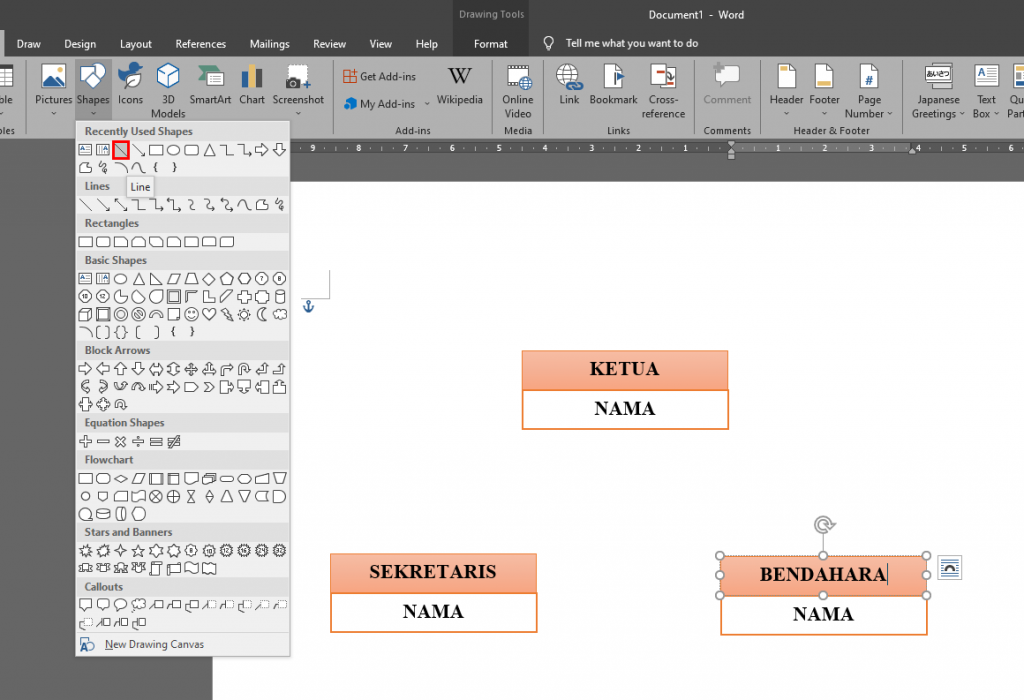Insert a SmartArt graphic
This screenshot has width=1024, height=700.
click(x=210, y=87)
